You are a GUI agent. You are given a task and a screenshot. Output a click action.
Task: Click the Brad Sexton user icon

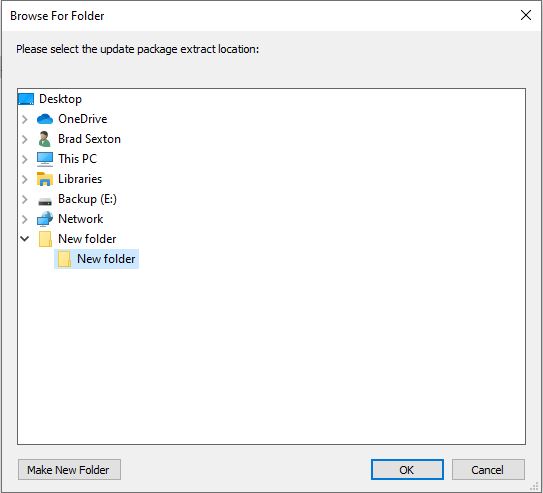(x=45, y=139)
